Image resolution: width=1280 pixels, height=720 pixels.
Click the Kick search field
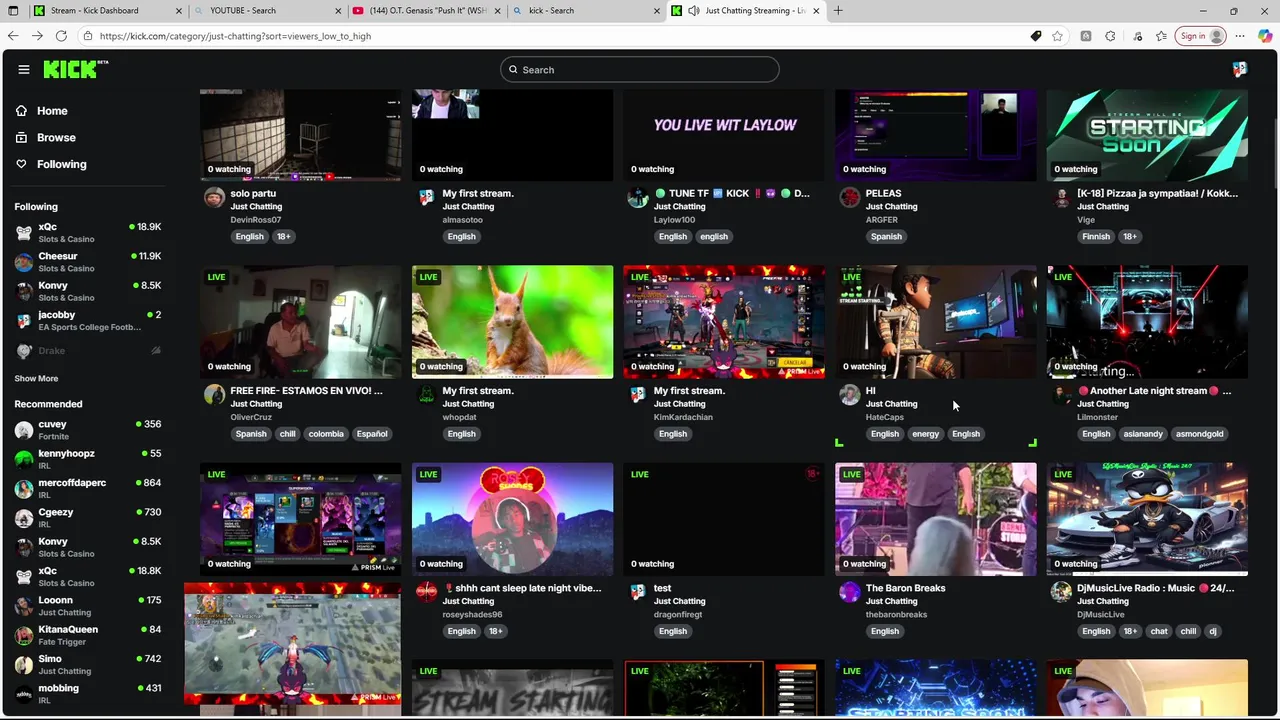[640, 70]
